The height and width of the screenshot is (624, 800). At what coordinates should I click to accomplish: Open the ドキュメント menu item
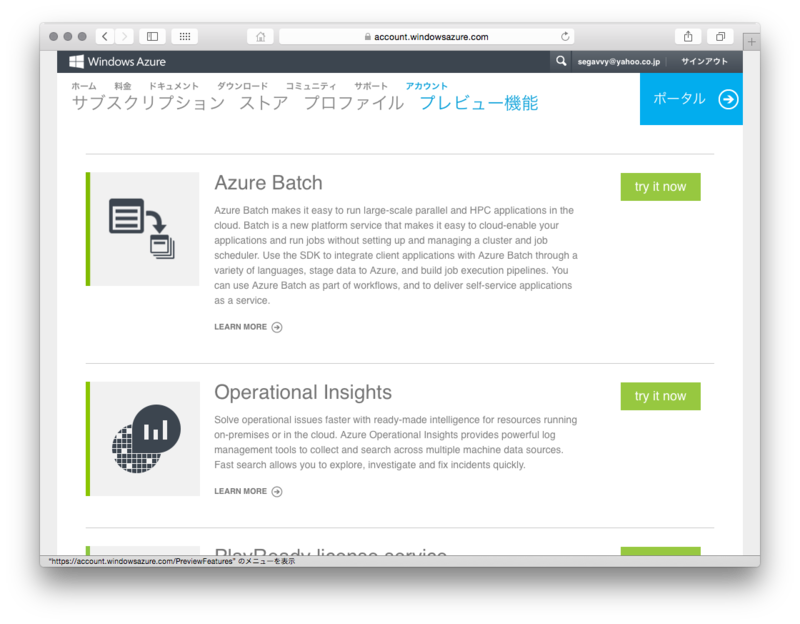(x=173, y=86)
